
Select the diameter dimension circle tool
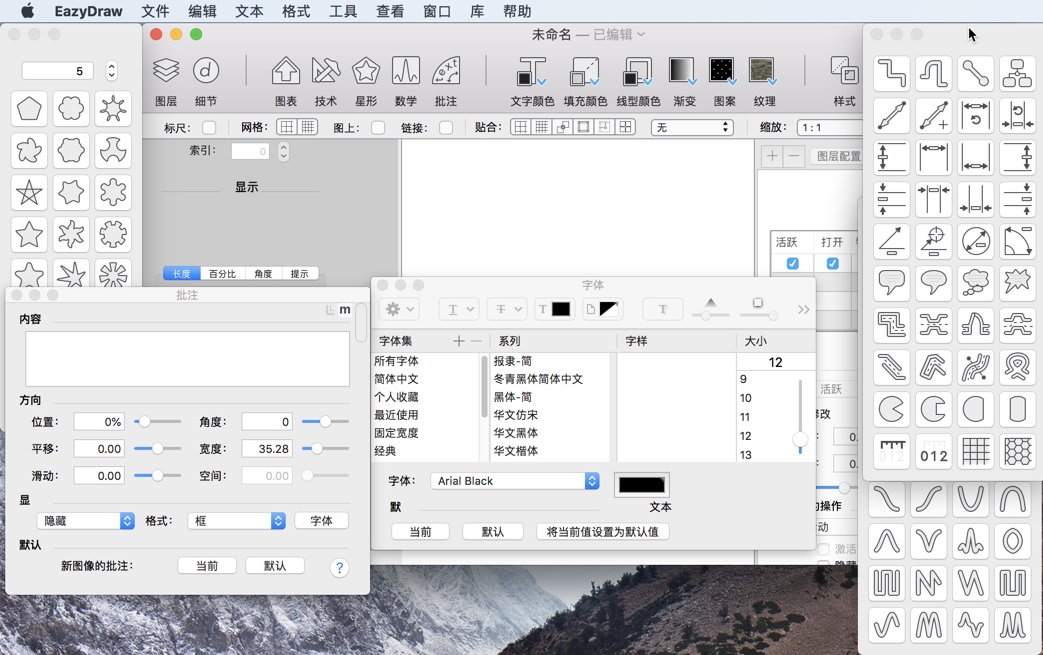pos(975,241)
